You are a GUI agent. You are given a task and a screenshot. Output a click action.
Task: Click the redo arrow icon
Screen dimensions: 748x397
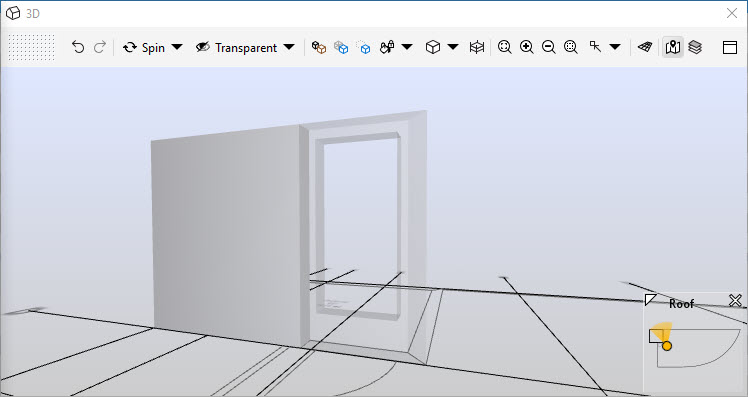[100, 47]
